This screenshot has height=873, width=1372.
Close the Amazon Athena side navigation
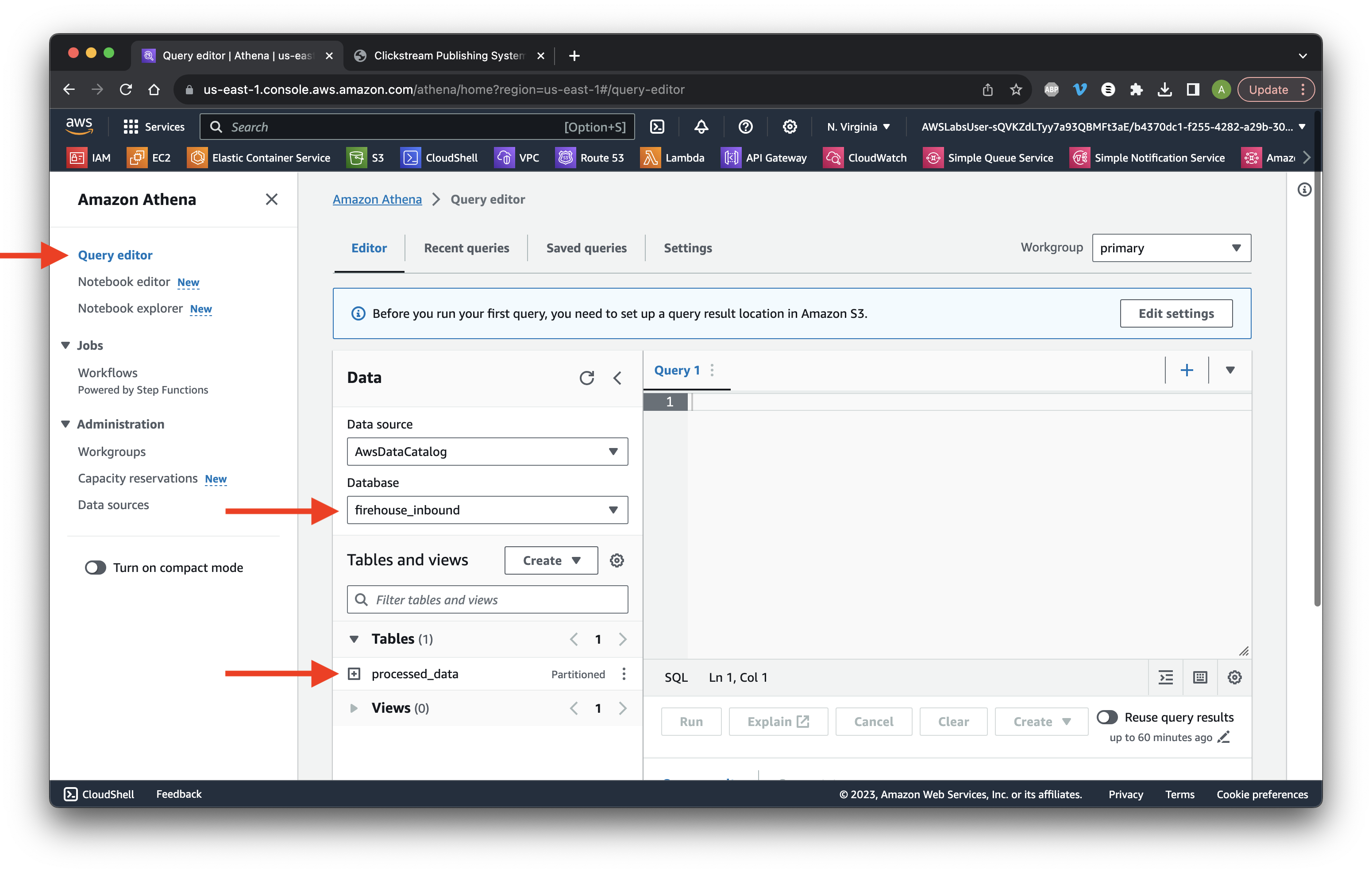271,199
